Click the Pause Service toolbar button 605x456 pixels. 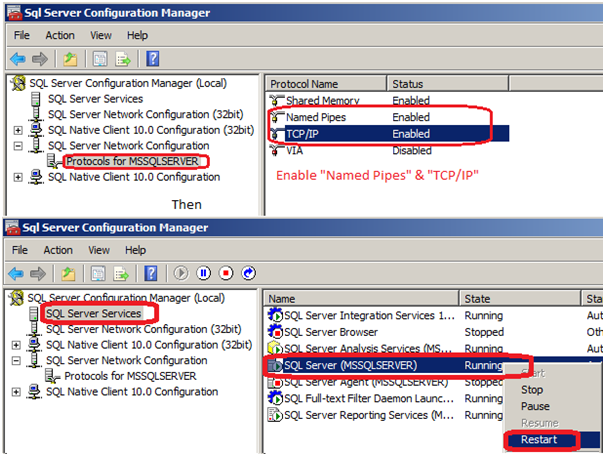204,273
